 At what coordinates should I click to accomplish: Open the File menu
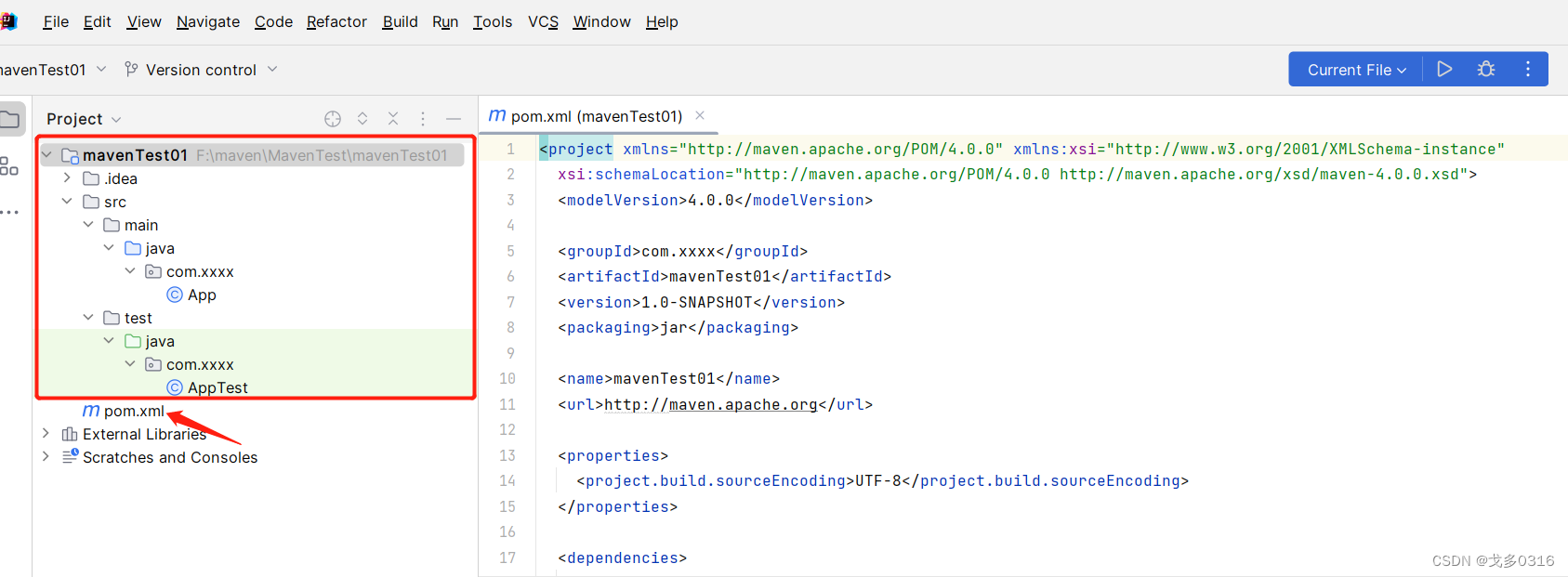pyautogui.click(x=56, y=21)
